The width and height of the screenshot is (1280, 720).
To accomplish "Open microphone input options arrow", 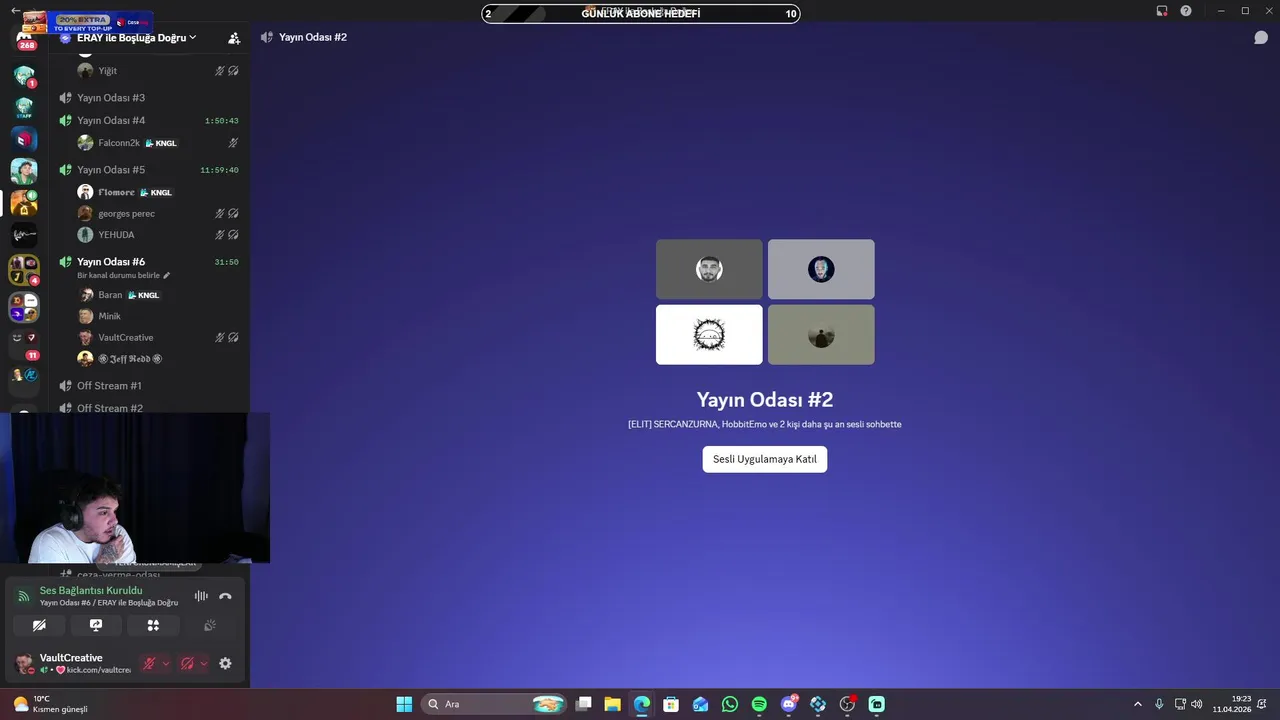I will [166, 663].
